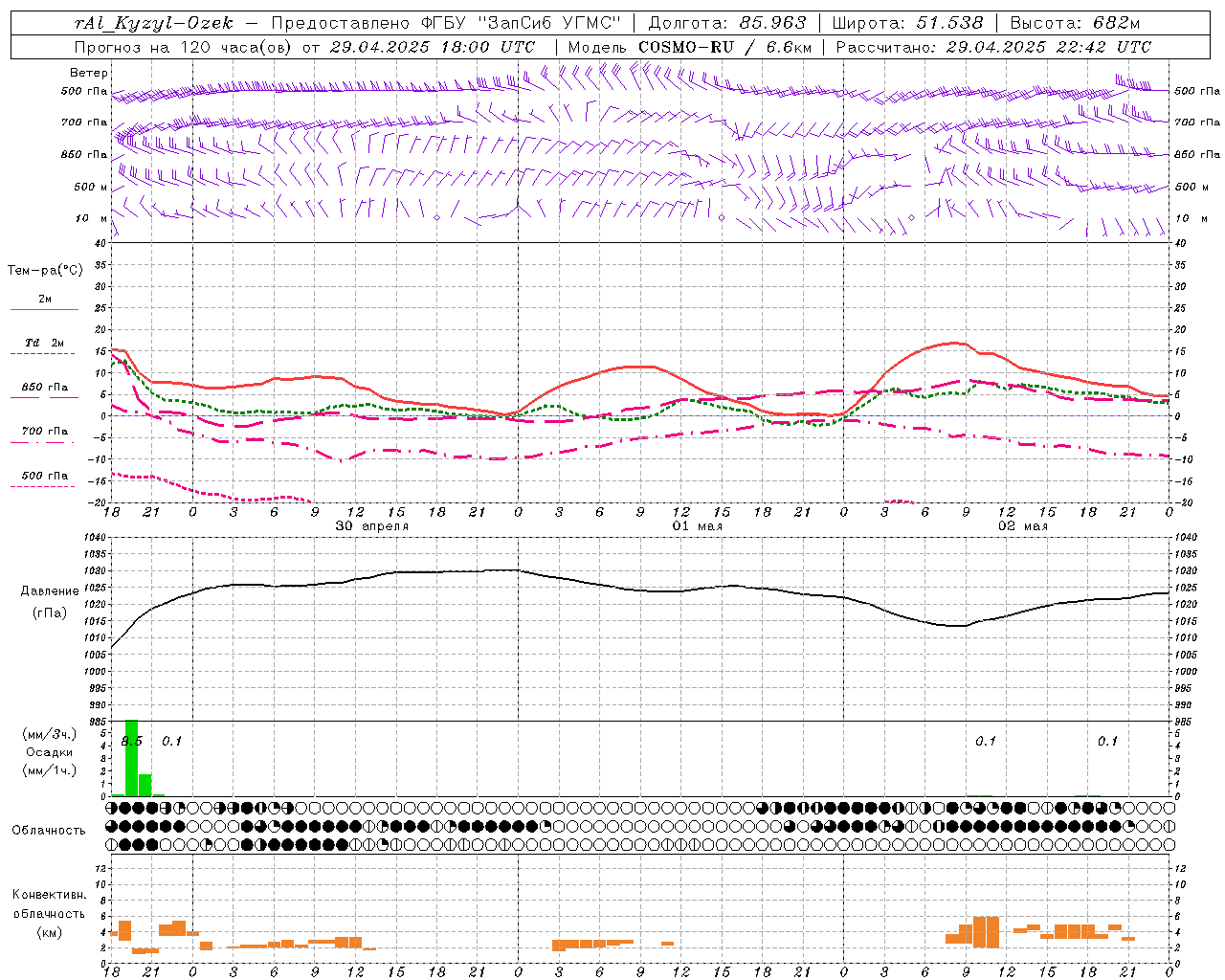Click the (км) convective cloud unit label
The image size is (1225, 980).
click(x=49, y=933)
